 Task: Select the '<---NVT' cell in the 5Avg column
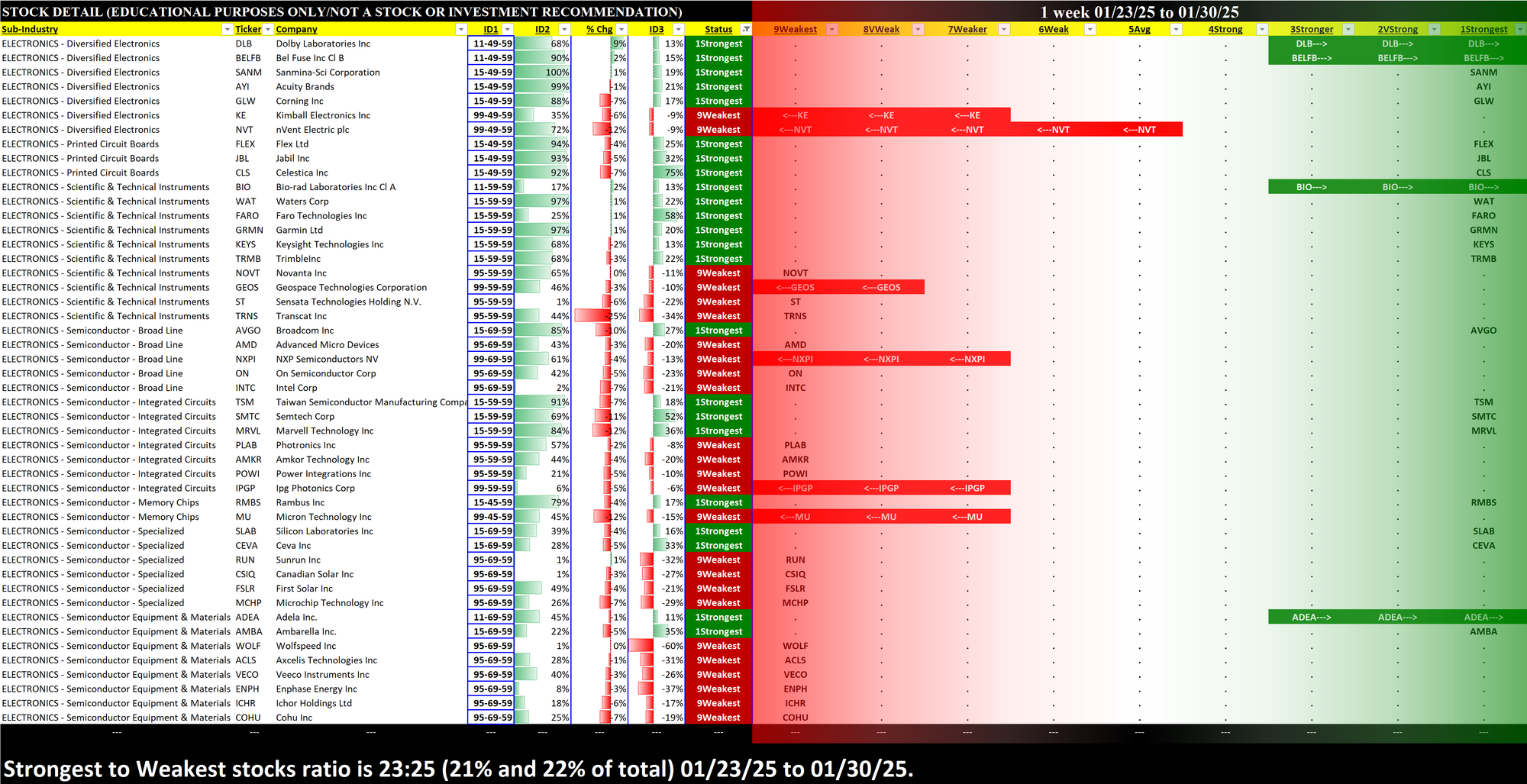tap(1139, 130)
